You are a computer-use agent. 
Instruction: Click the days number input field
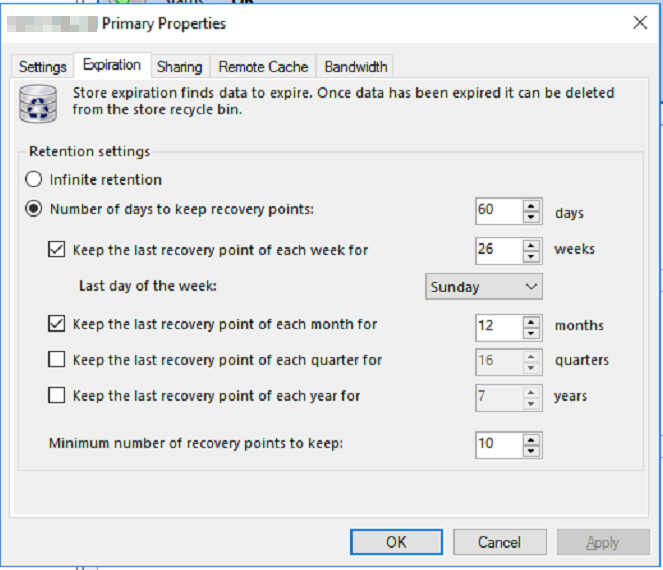click(x=499, y=210)
